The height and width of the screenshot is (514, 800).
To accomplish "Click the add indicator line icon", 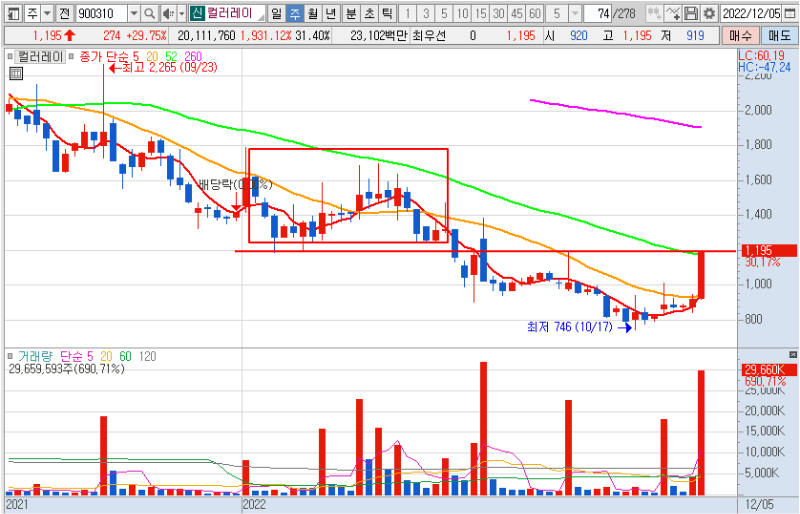I will (673, 13).
